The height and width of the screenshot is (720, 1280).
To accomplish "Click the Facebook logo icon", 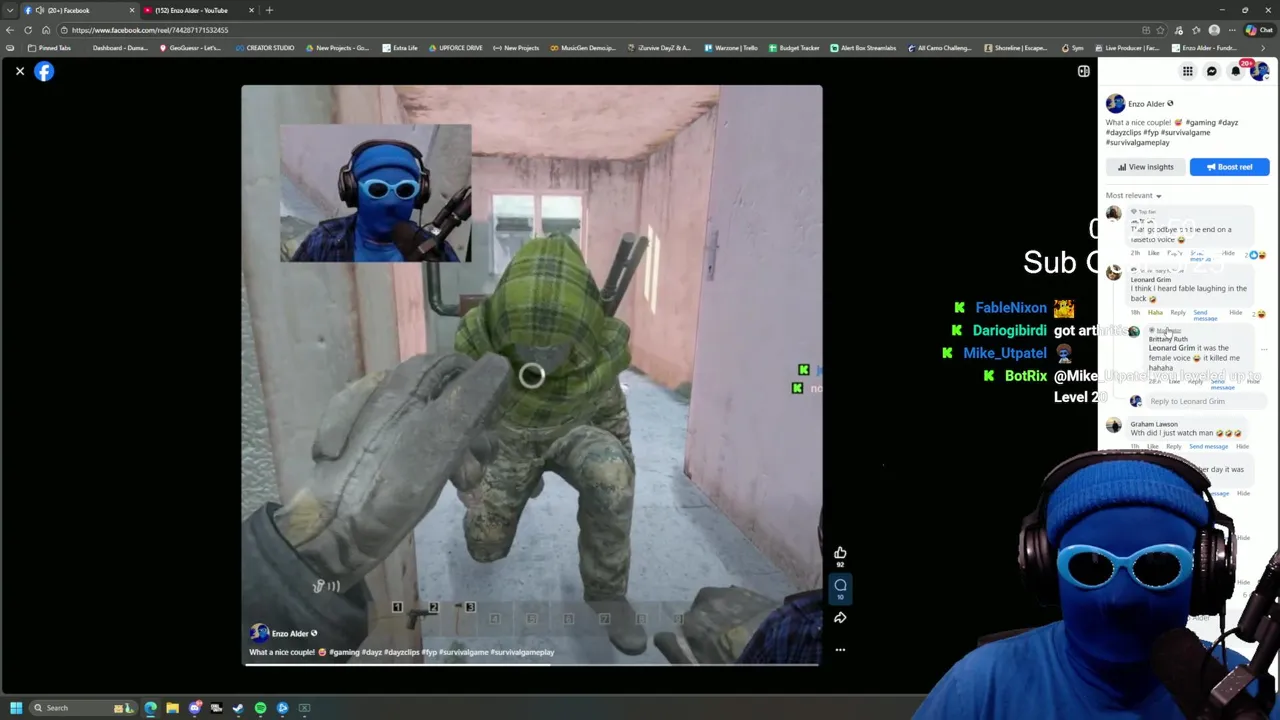I will tap(44, 71).
